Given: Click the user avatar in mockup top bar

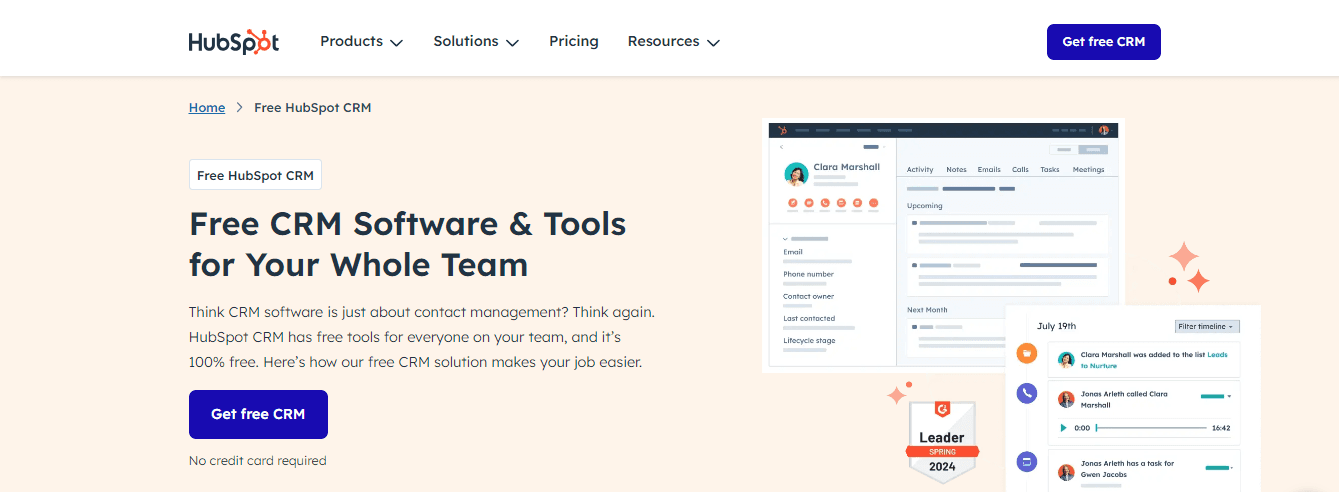Looking at the screenshot, I should pyautogui.click(x=1105, y=130).
